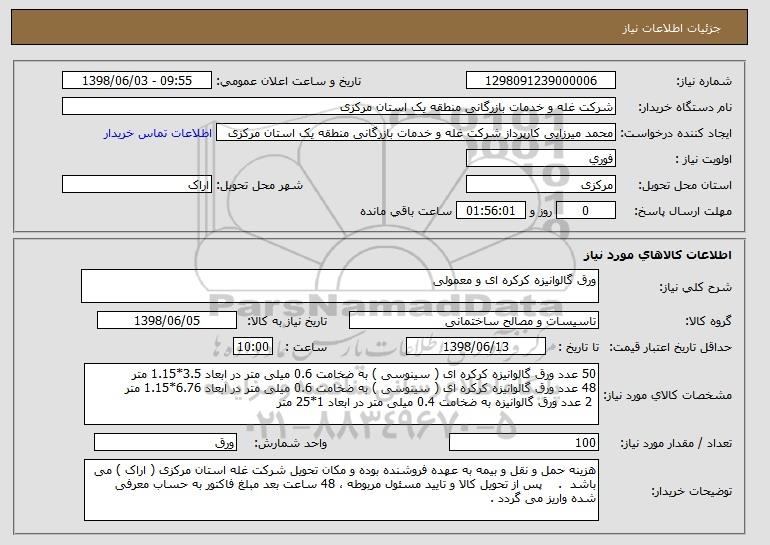Click the شهر محل تحویل field اراک

(137, 185)
